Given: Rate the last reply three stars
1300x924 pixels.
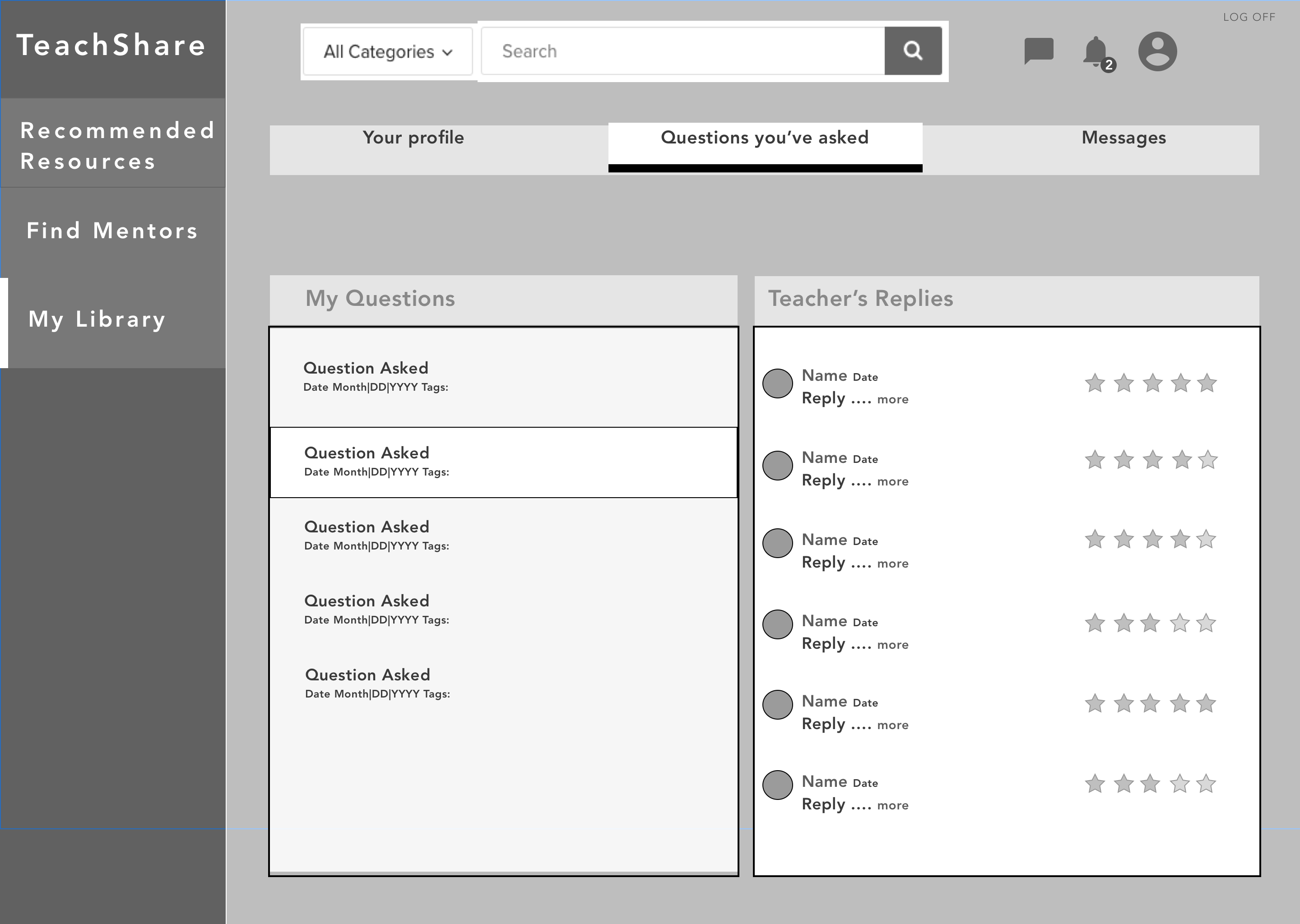Looking at the screenshot, I should 1150,784.
